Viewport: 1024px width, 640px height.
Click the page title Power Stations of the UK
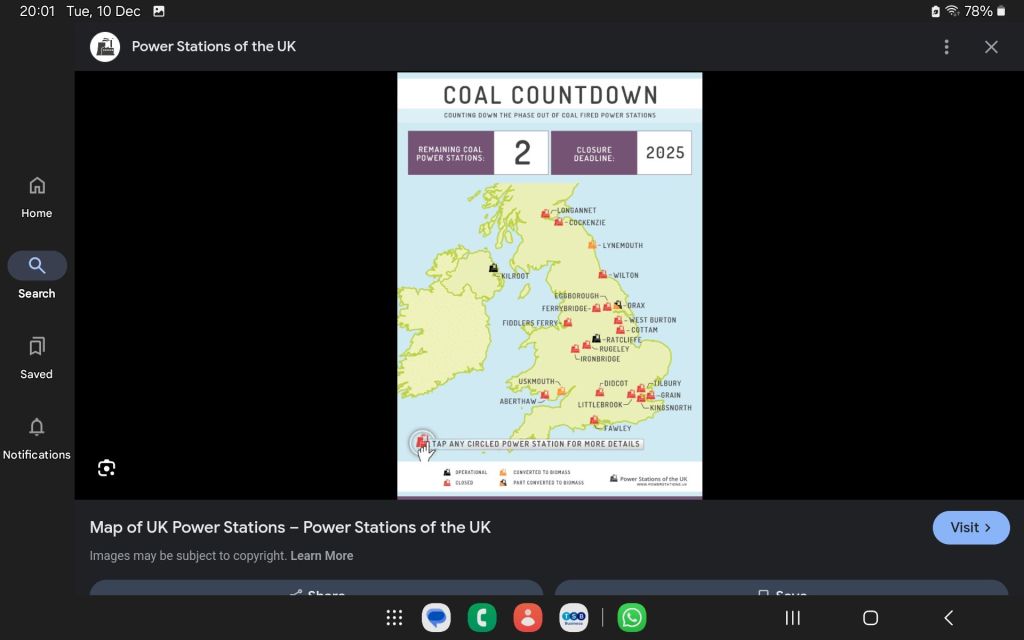coord(214,47)
